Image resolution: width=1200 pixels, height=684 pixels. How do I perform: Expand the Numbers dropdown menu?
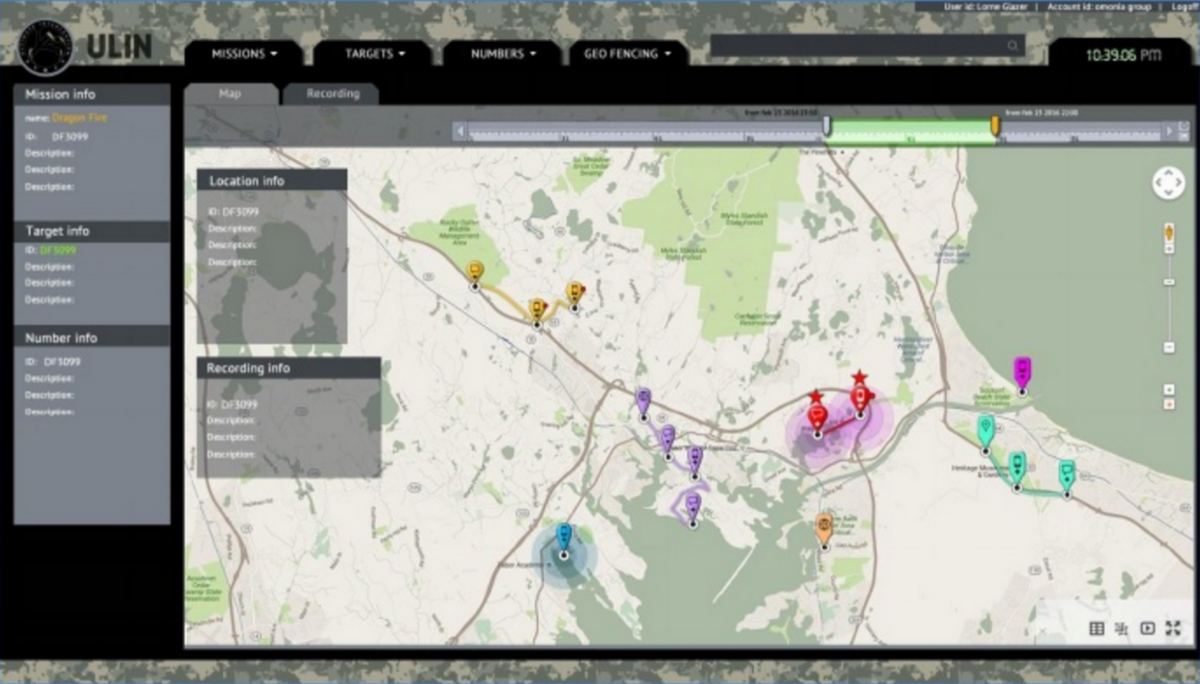pos(503,54)
